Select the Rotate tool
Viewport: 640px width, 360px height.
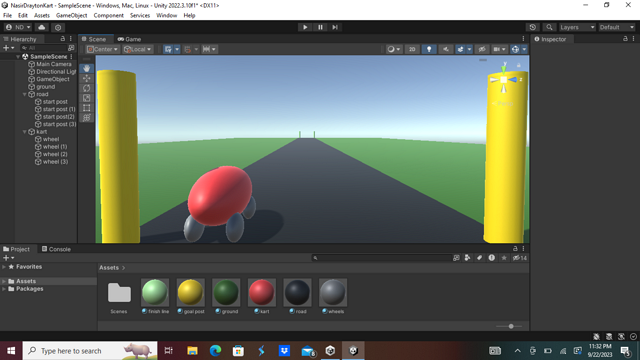click(87, 88)
